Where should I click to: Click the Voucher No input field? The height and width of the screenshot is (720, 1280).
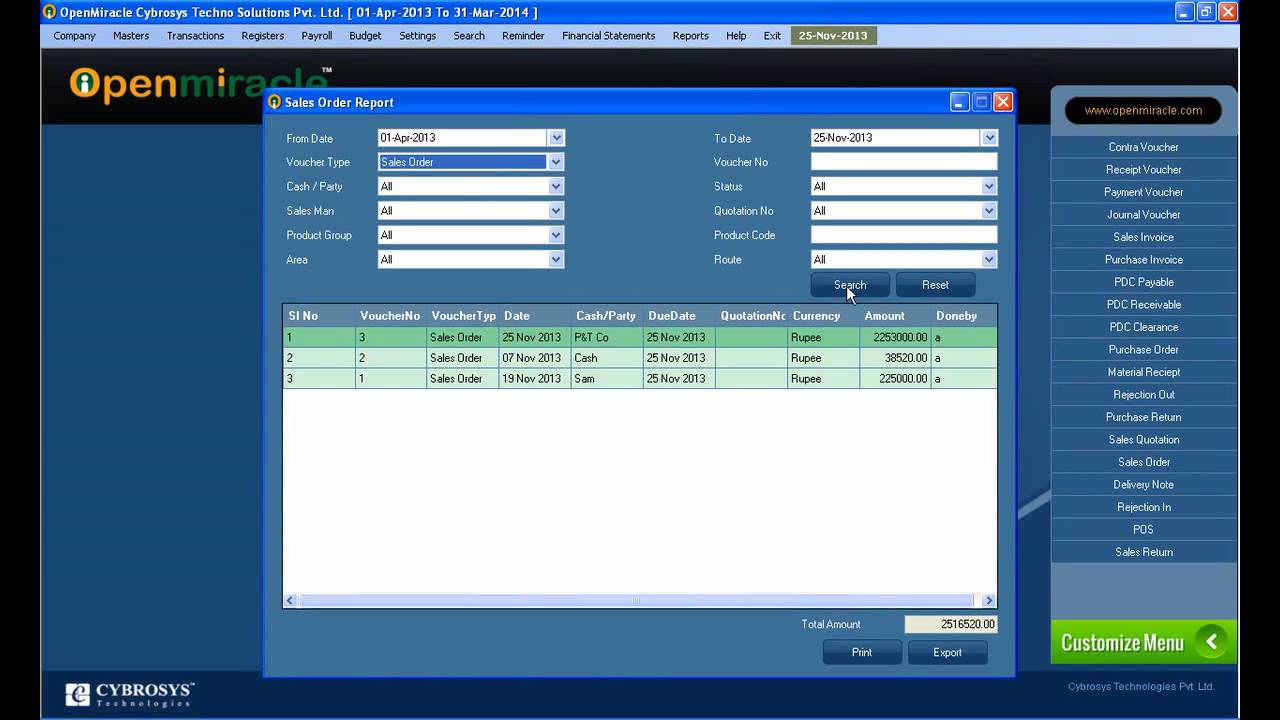point(904,162)
